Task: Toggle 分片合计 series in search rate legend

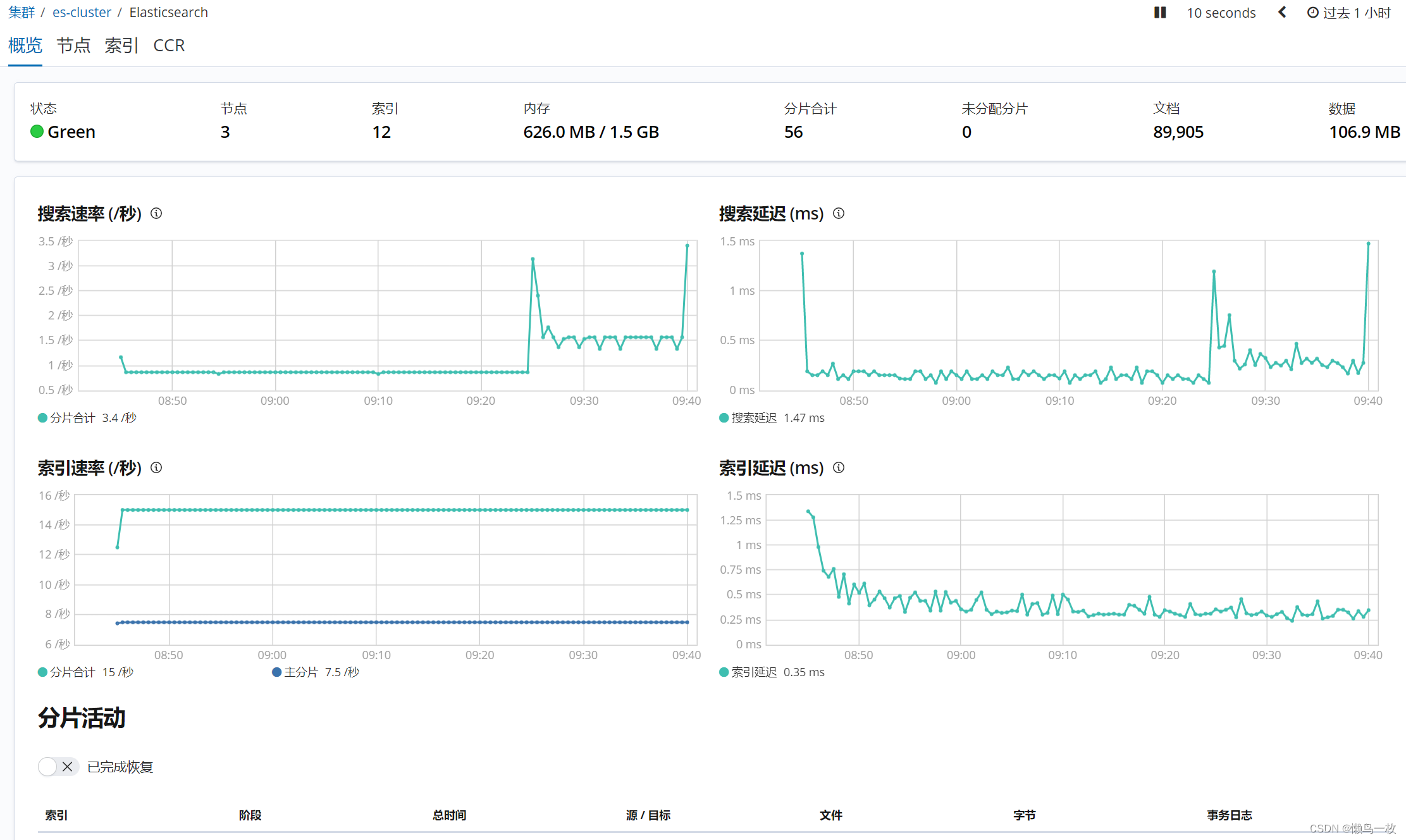Action: point(72,418)
